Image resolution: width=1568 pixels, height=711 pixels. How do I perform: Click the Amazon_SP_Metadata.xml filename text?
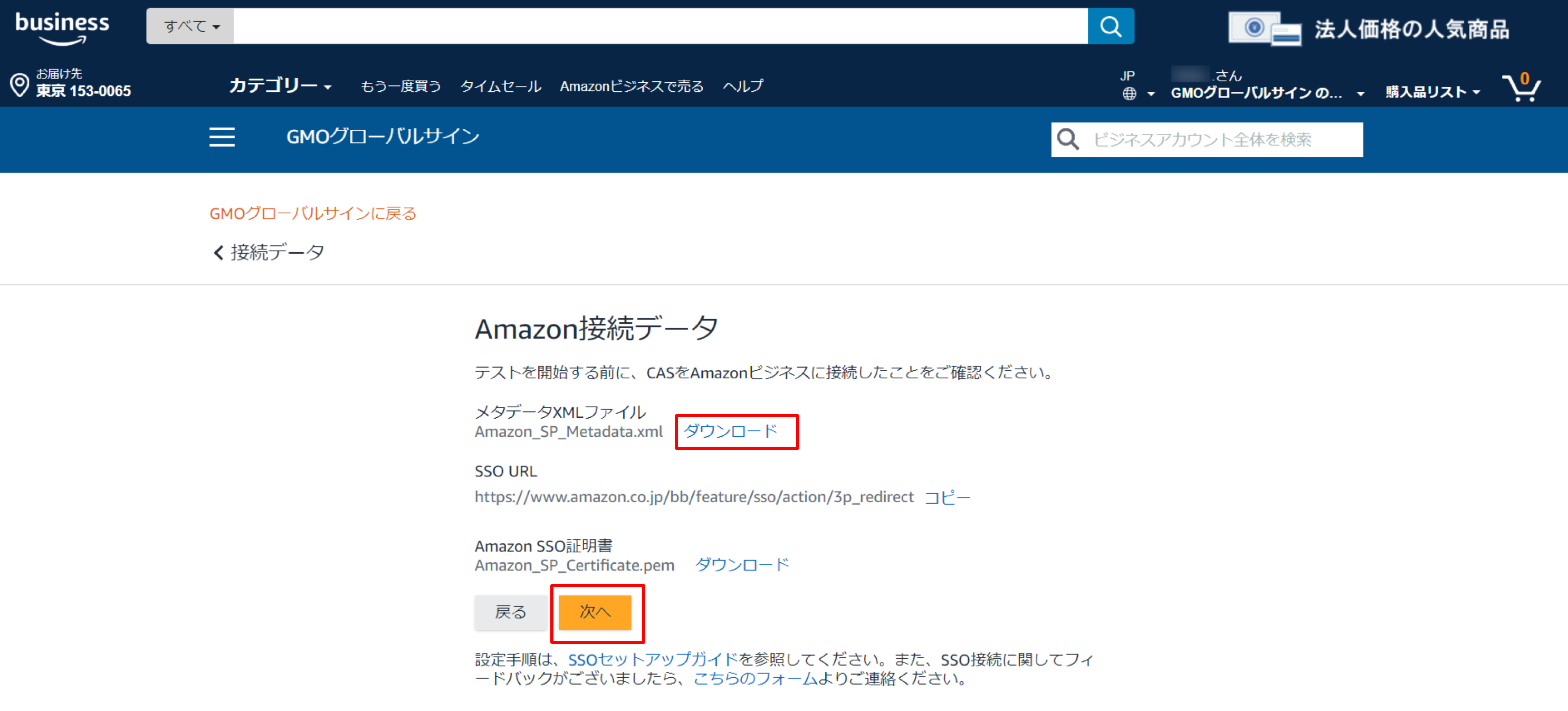coord(568,431)
